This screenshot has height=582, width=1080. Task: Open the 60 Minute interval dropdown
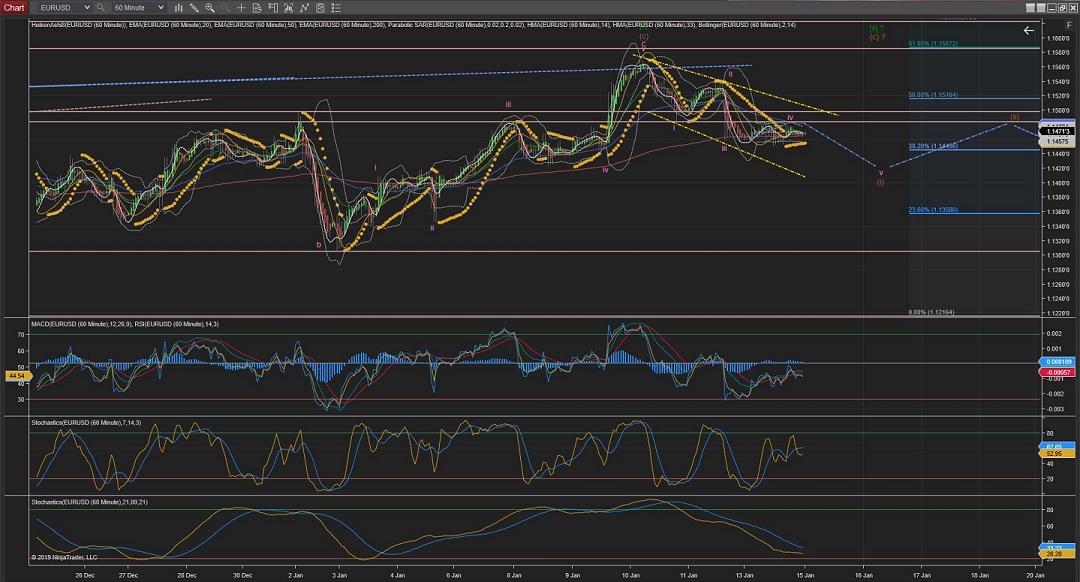(138, 8)
